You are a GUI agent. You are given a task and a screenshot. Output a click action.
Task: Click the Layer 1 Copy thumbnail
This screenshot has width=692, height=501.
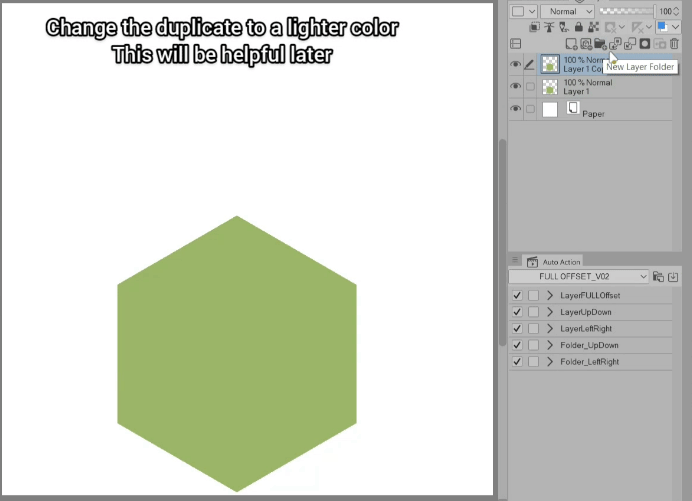point(550,65)
